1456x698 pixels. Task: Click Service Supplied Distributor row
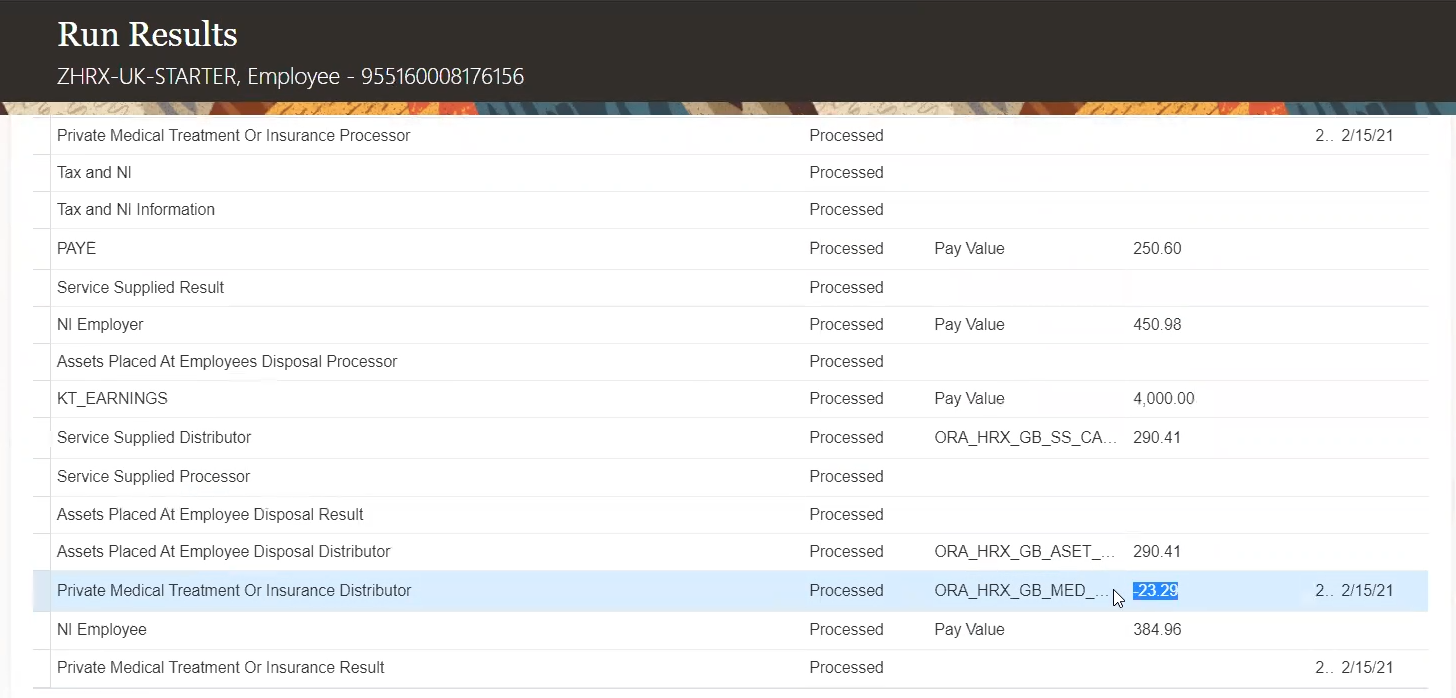(154, 438)
